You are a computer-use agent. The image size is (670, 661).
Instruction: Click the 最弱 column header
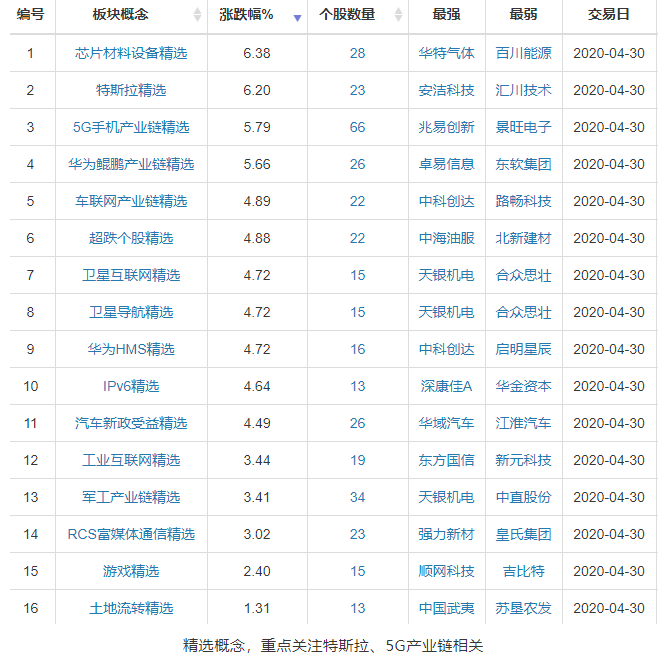pos(523,15)
